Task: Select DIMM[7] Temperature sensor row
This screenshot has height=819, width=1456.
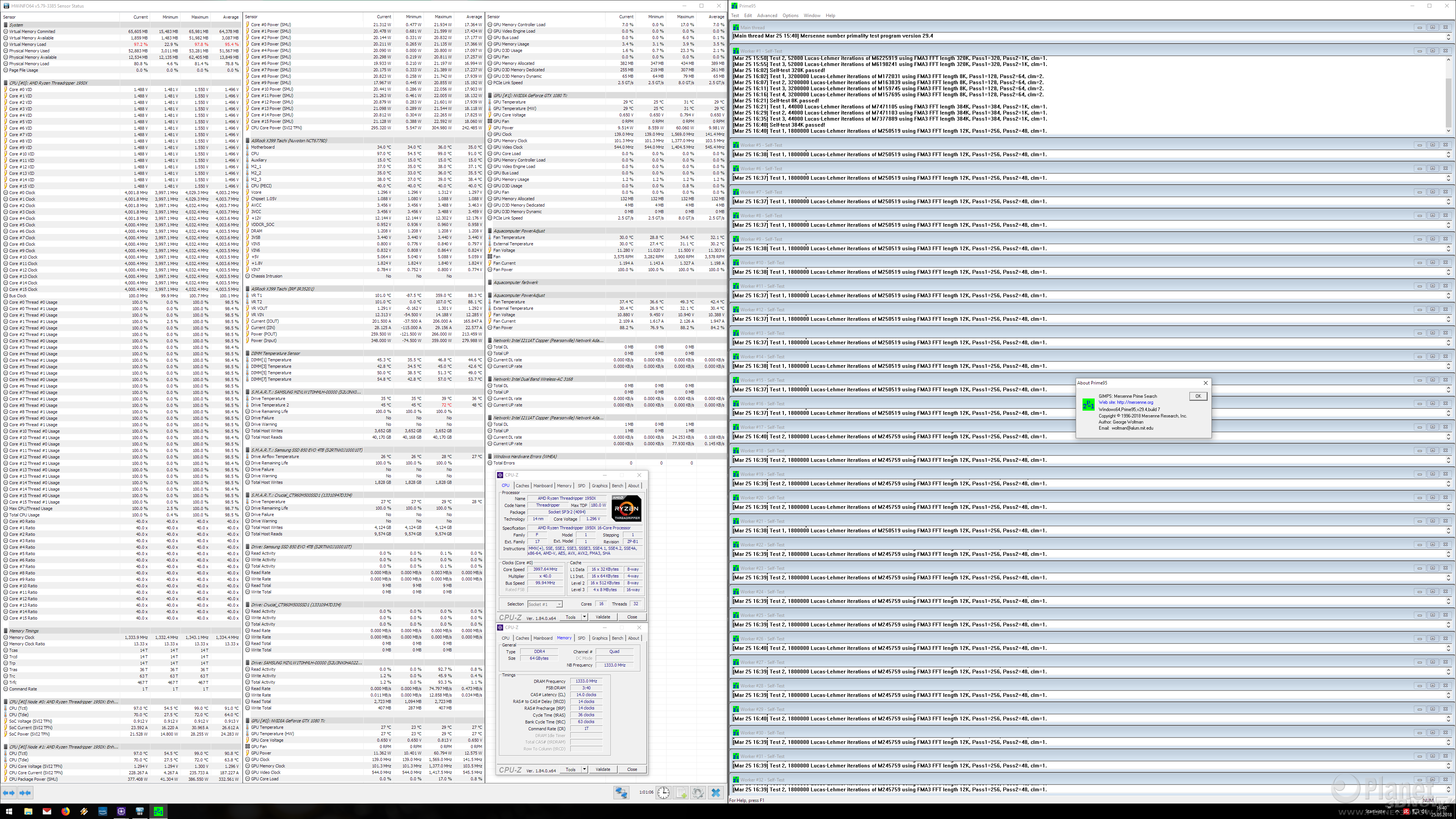Action: click(364, 379)
